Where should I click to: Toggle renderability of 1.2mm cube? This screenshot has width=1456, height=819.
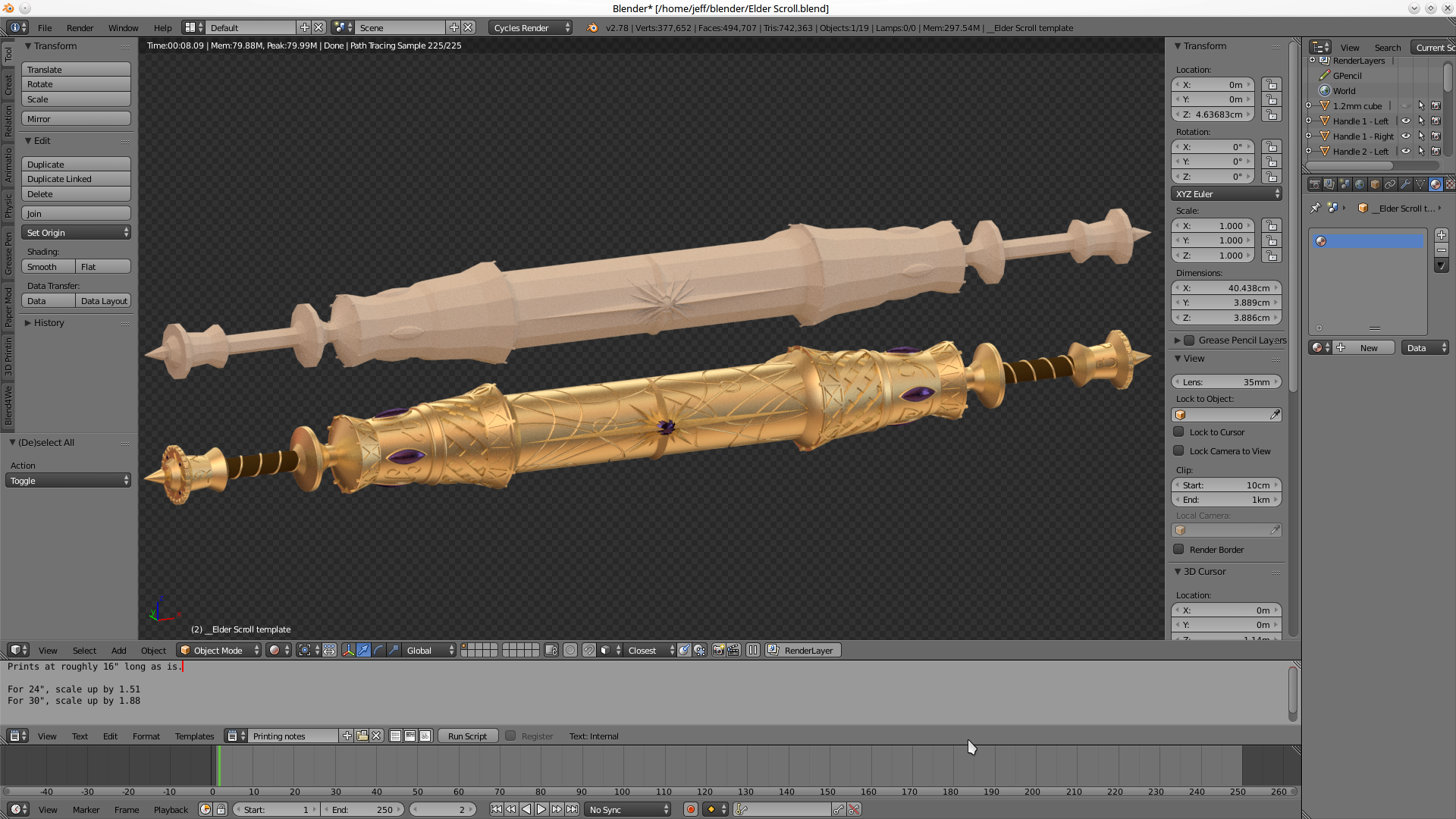tap(1436, 105)
